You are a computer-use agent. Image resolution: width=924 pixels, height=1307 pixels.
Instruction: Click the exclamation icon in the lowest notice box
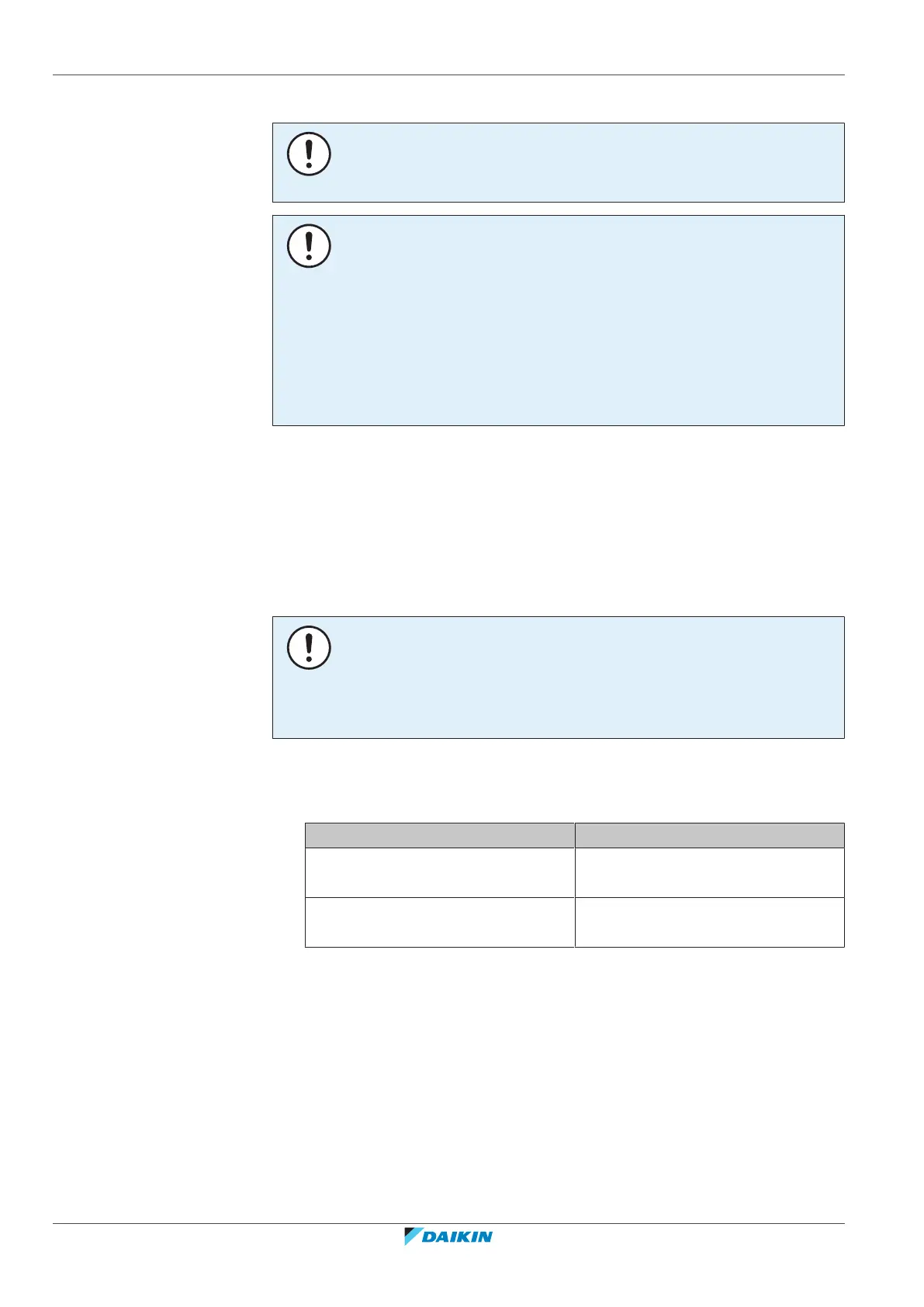click(x=309, y=647)
